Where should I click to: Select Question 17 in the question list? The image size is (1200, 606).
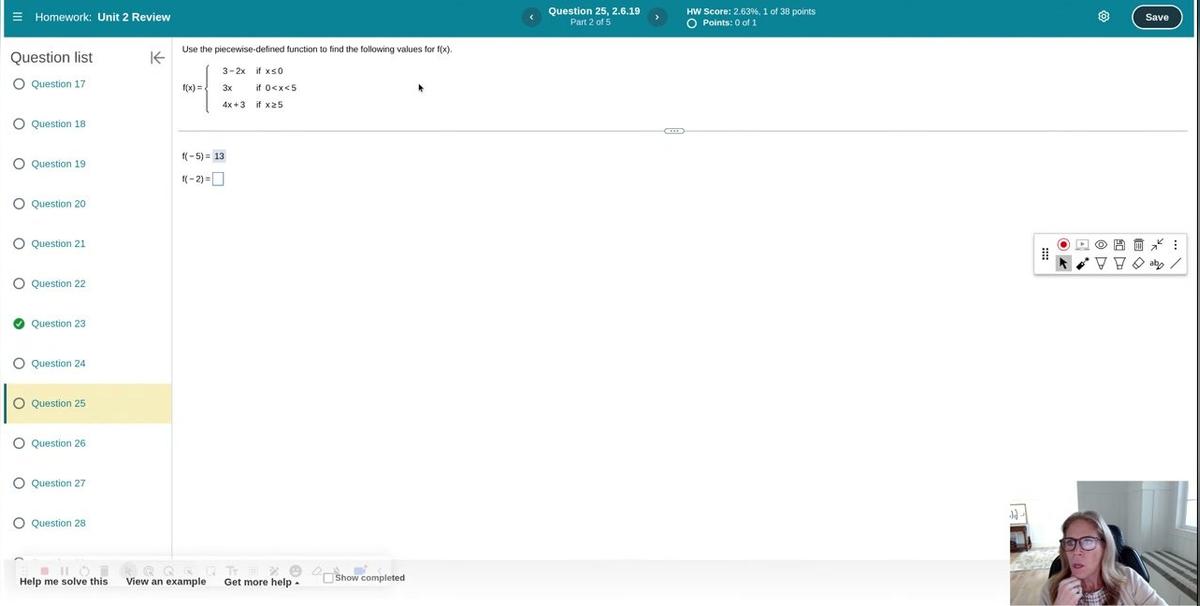(x=58, y=84)
